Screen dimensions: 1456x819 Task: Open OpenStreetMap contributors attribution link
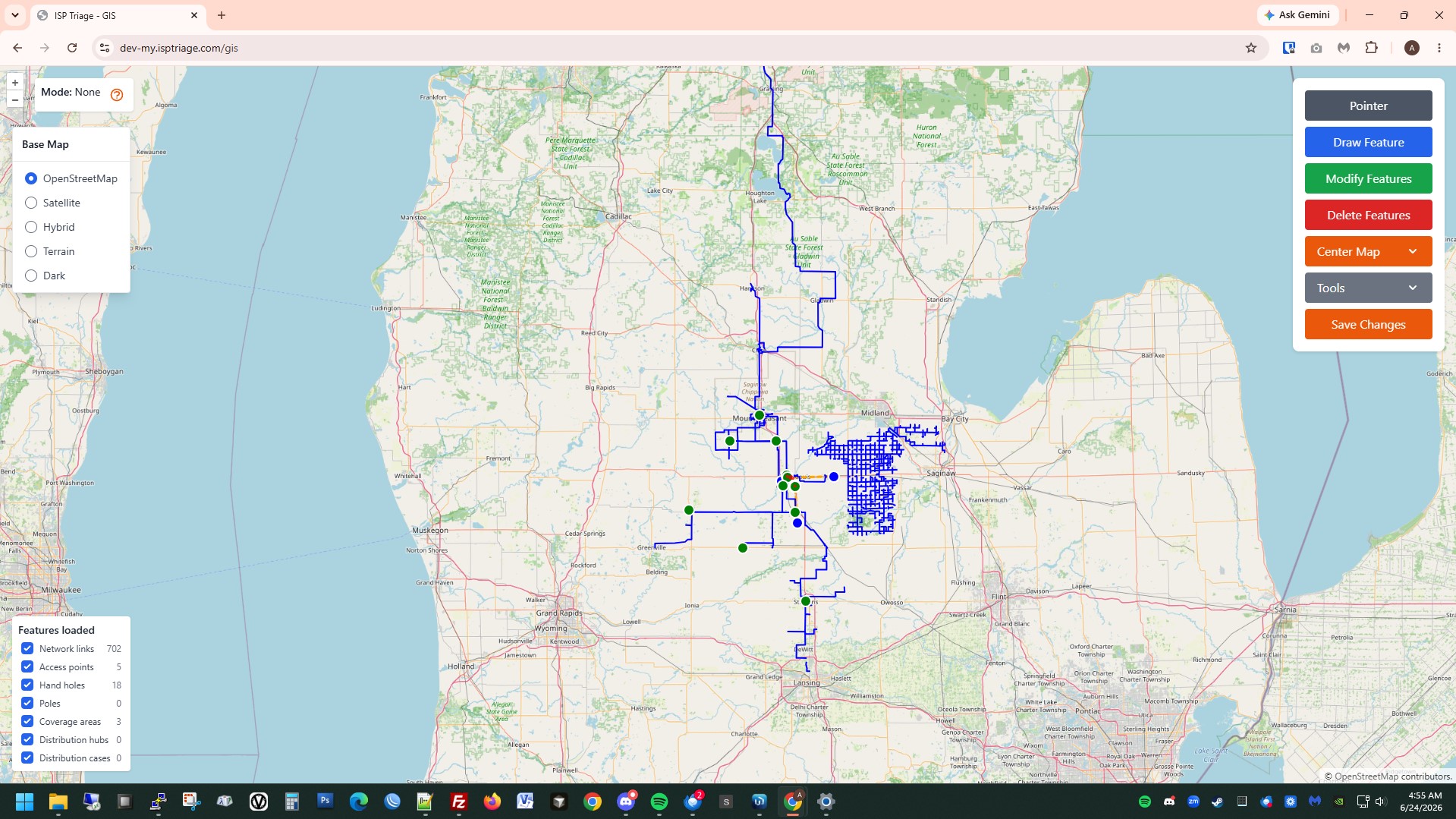pos(1366,776)
